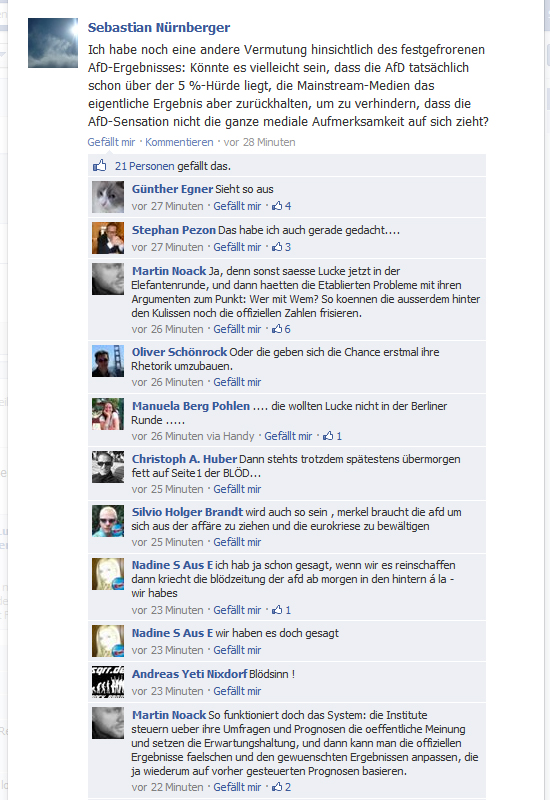Like the main post via Gefällt mir

pyautogui.click(x=111, y=142)
